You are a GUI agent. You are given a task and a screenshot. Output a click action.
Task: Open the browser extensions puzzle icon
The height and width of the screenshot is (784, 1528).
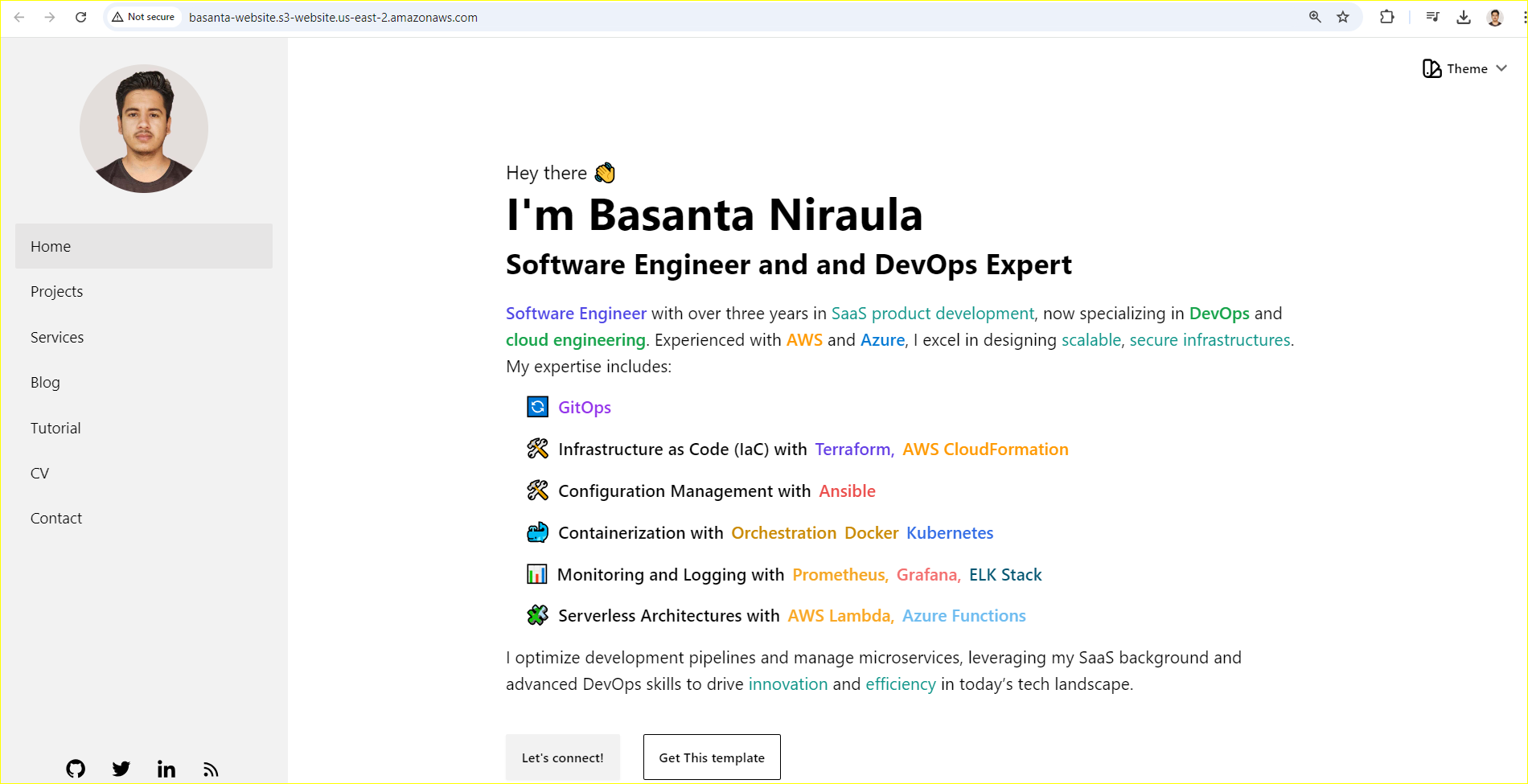1386,17
